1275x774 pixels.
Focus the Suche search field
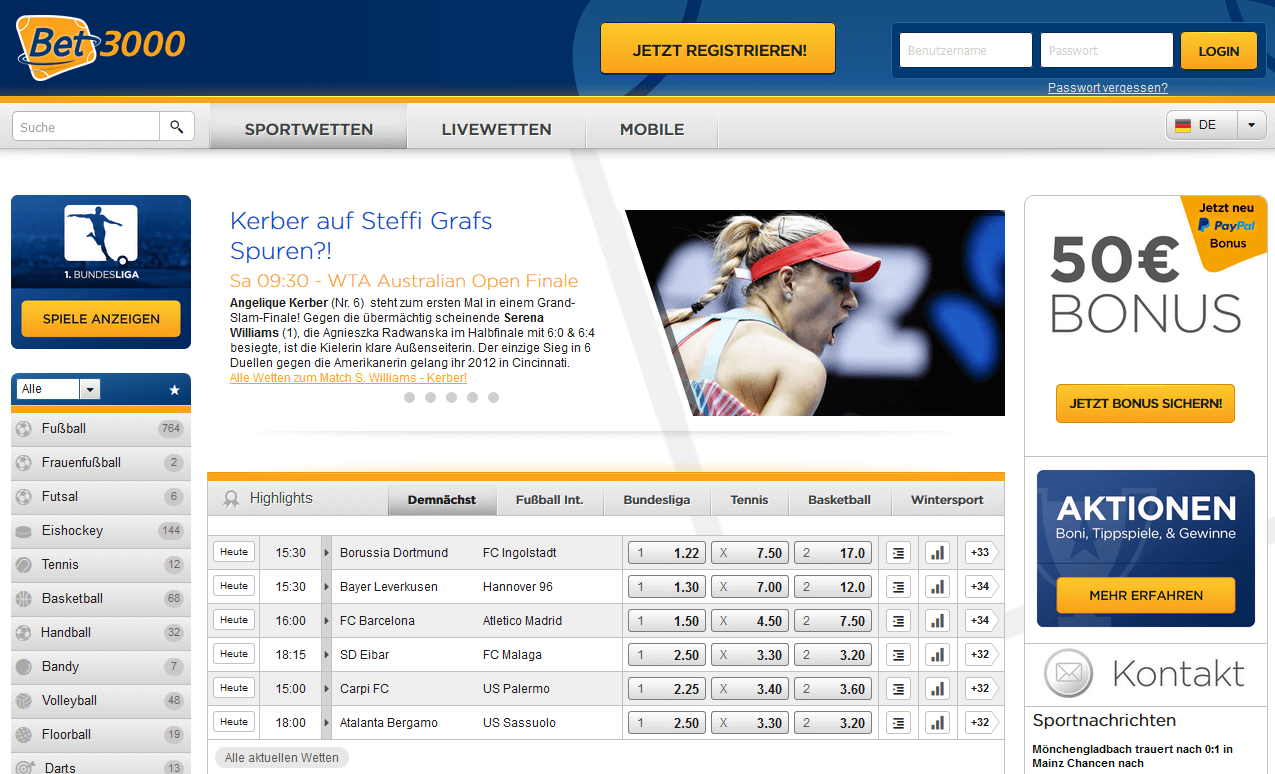pyautogui.click(x=86, y=126)
